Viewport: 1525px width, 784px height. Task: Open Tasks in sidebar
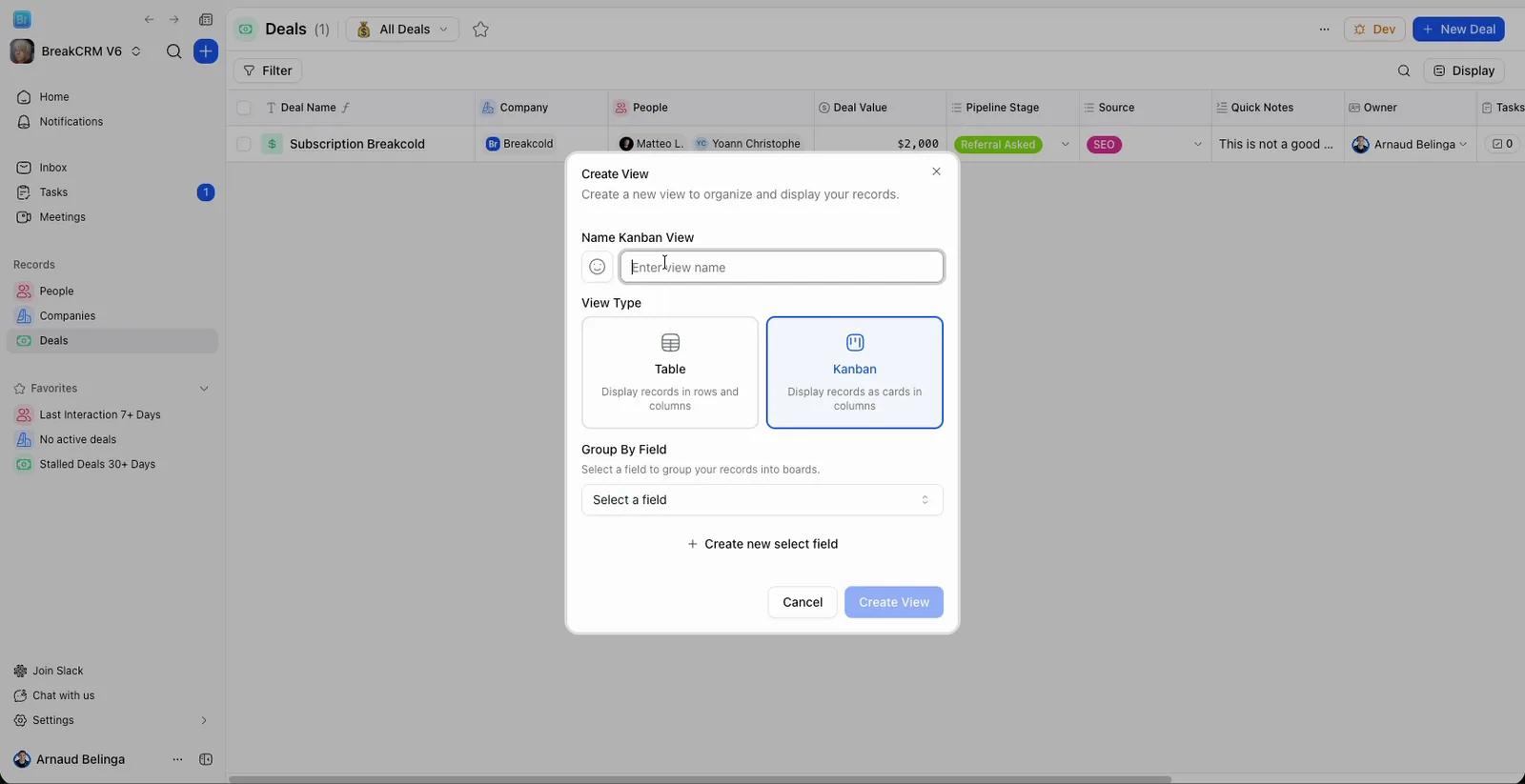[112, 192]
